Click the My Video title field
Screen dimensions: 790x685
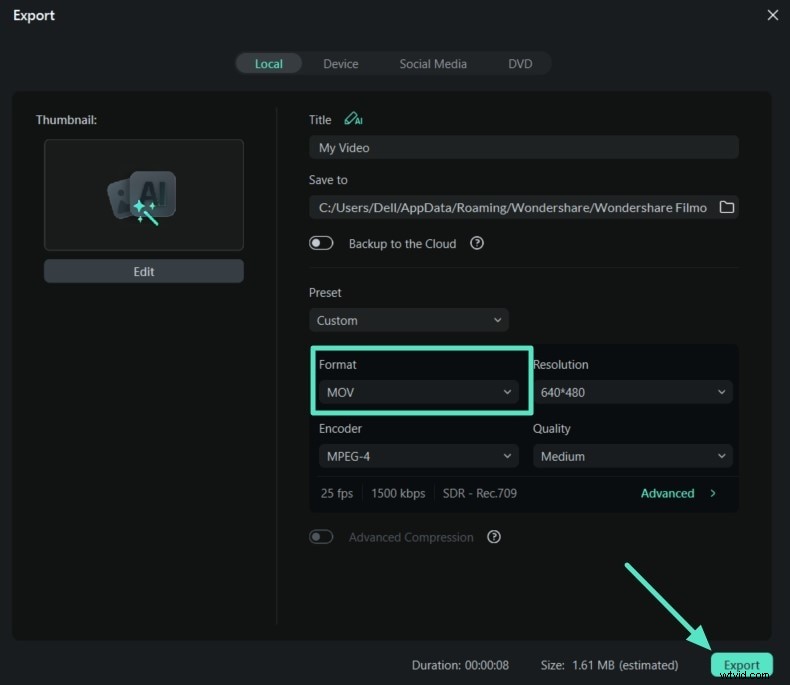point(523,148)
